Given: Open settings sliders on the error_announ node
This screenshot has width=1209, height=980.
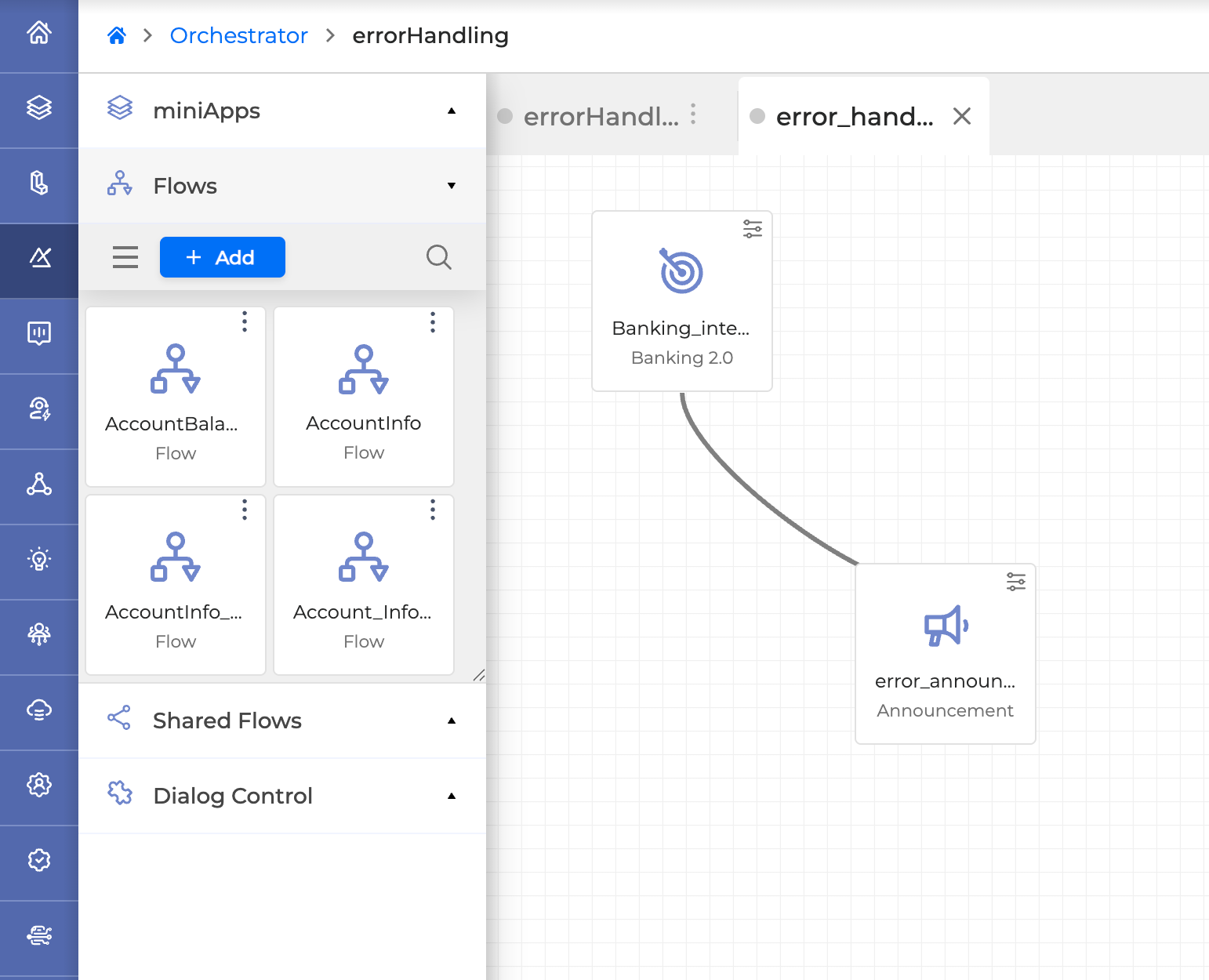Looking at the screenshot, I should [1015, 582].
